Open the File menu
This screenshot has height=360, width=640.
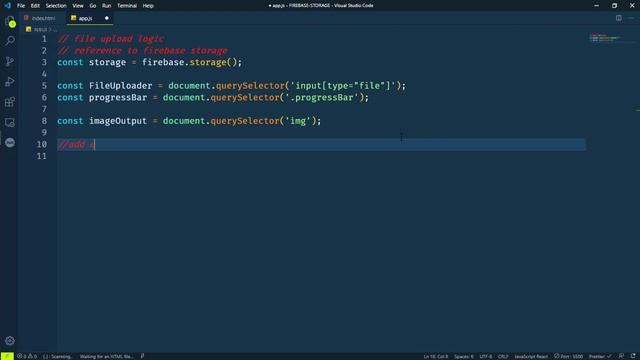(x=21, y=6)
